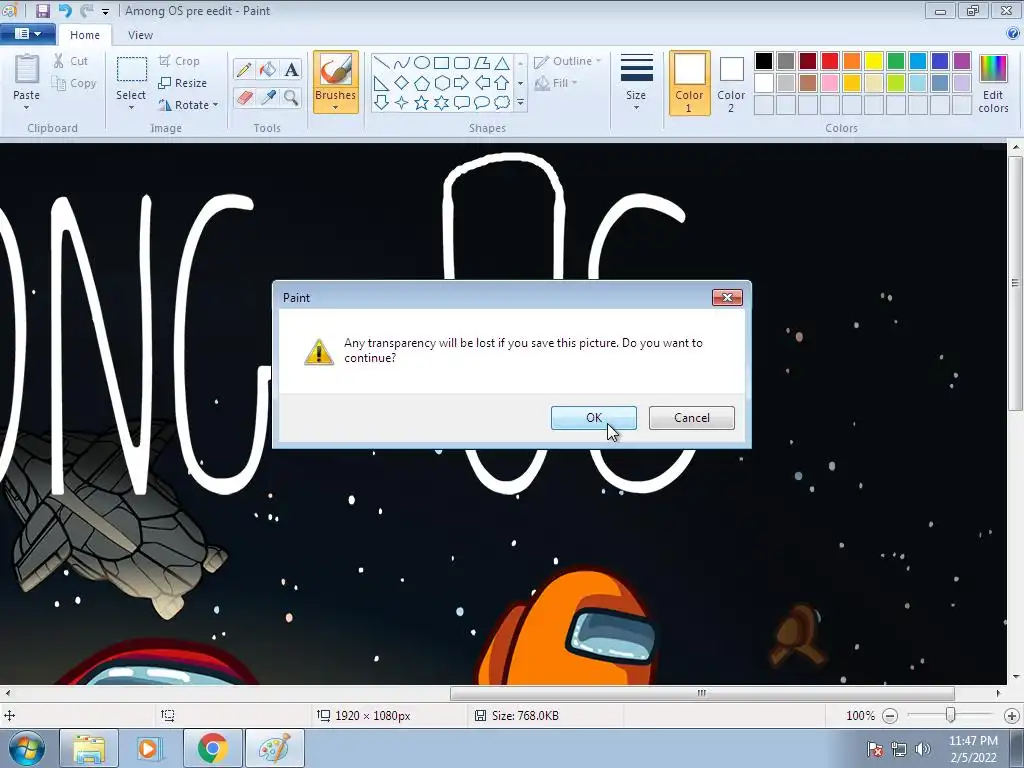This screenshot has height=768, width=1024.
Task: Switch to the Home tab
Action: pyautogui.click(x=85, y=35)
